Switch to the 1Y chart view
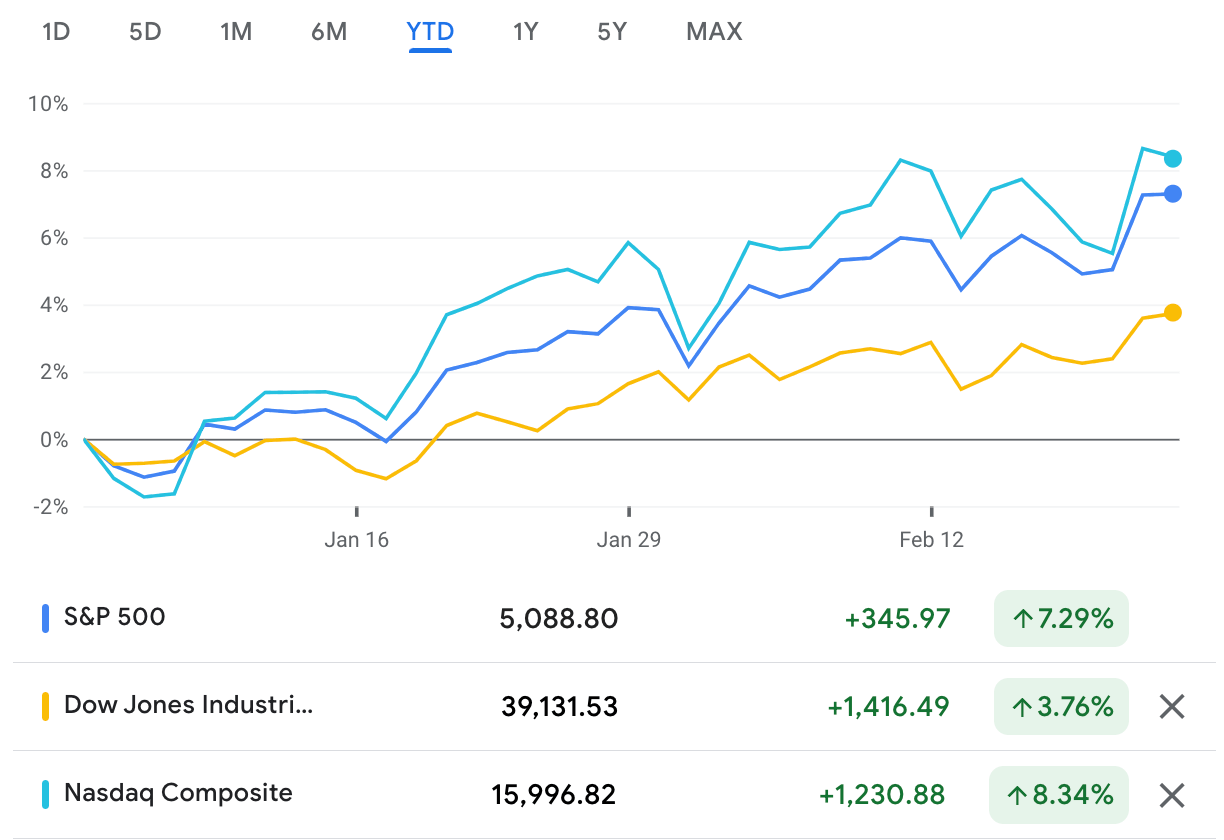The image size is (1224, 840). click(526, 32)
